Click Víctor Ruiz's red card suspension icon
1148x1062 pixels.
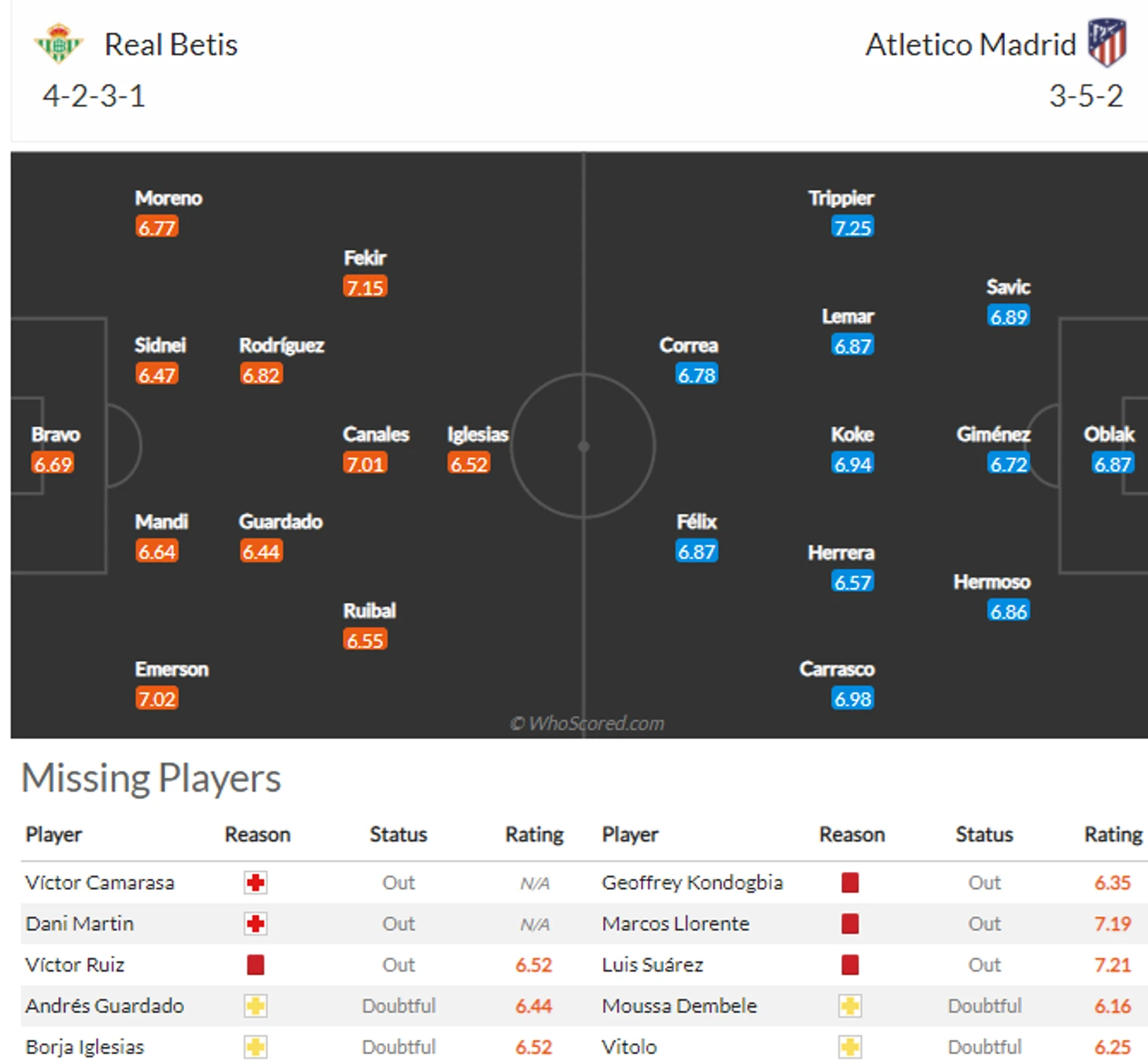(256, 965)
